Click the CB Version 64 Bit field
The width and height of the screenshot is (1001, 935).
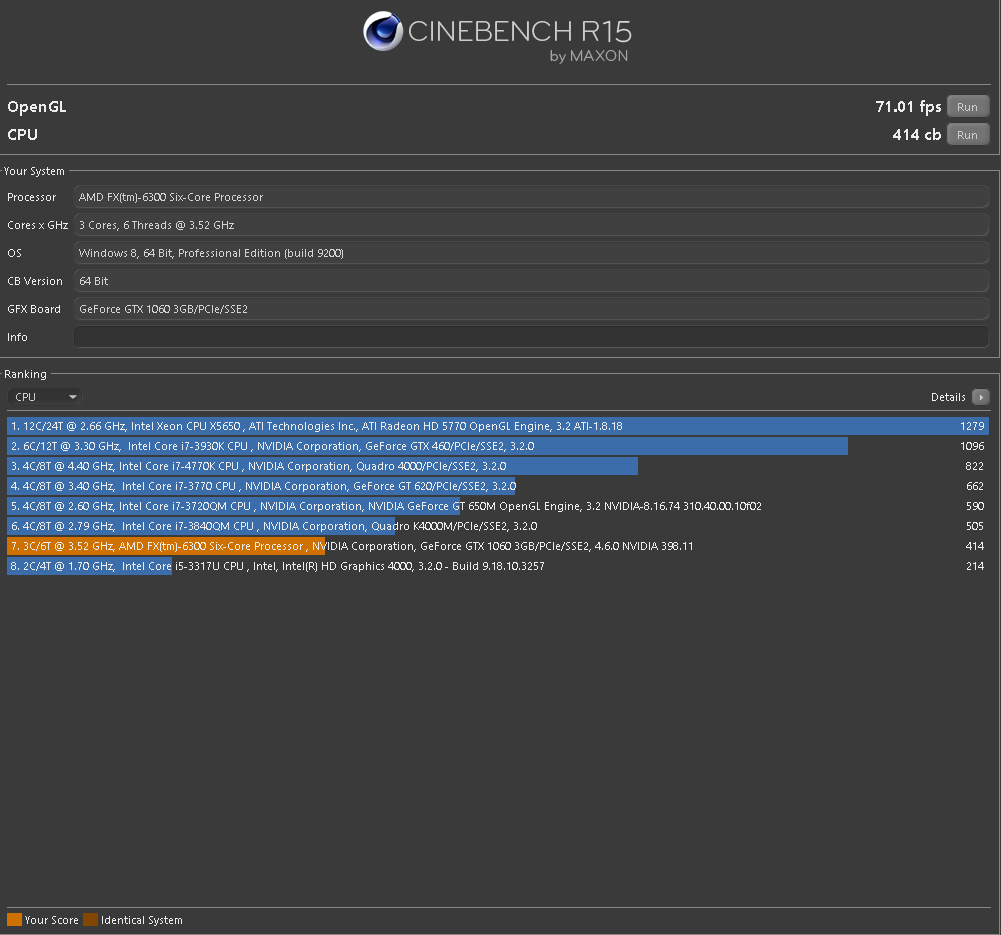tap(531, 281)
